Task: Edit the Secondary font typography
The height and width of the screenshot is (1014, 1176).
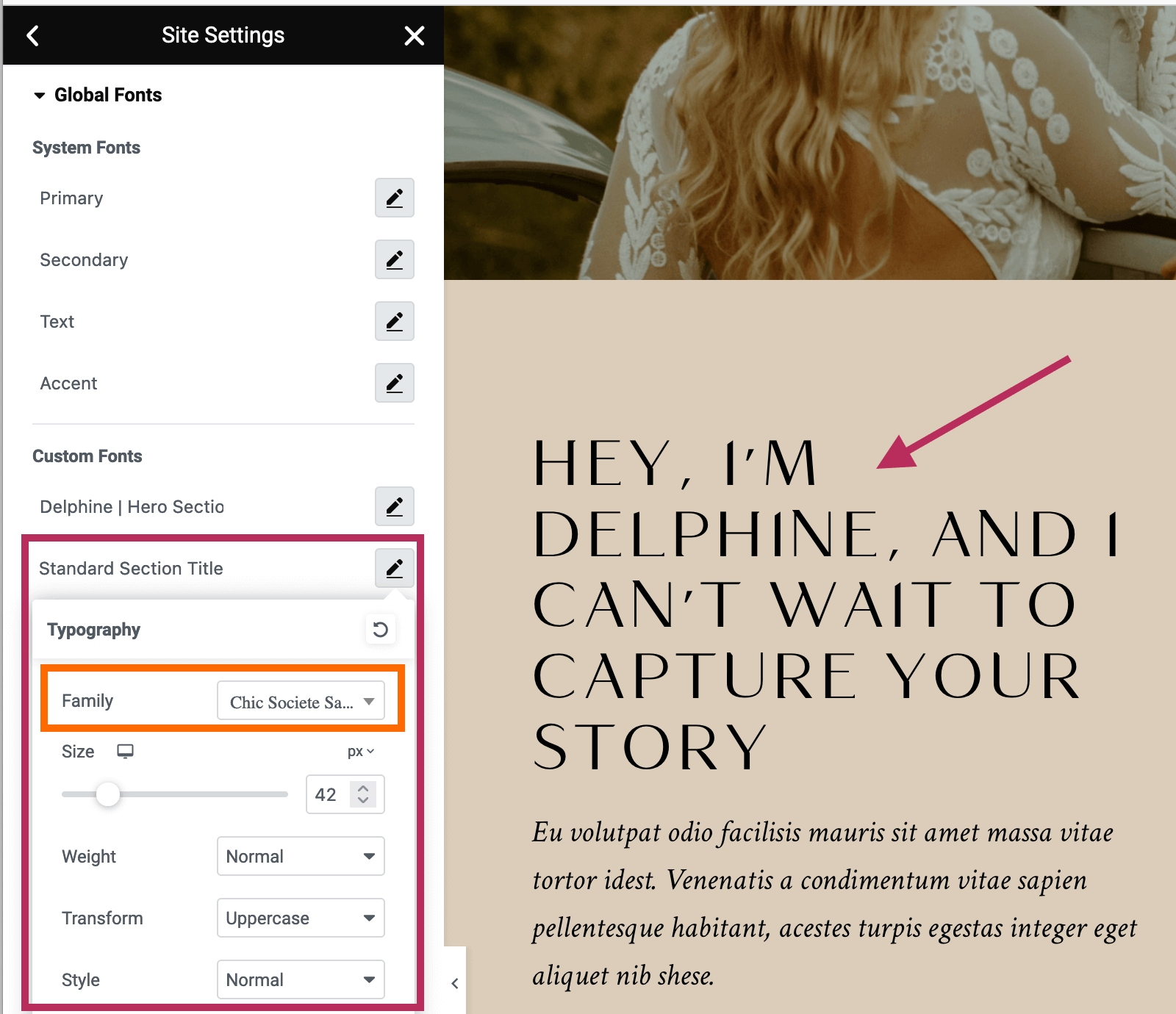Action: pyautogui.click(x=394, y=259)
